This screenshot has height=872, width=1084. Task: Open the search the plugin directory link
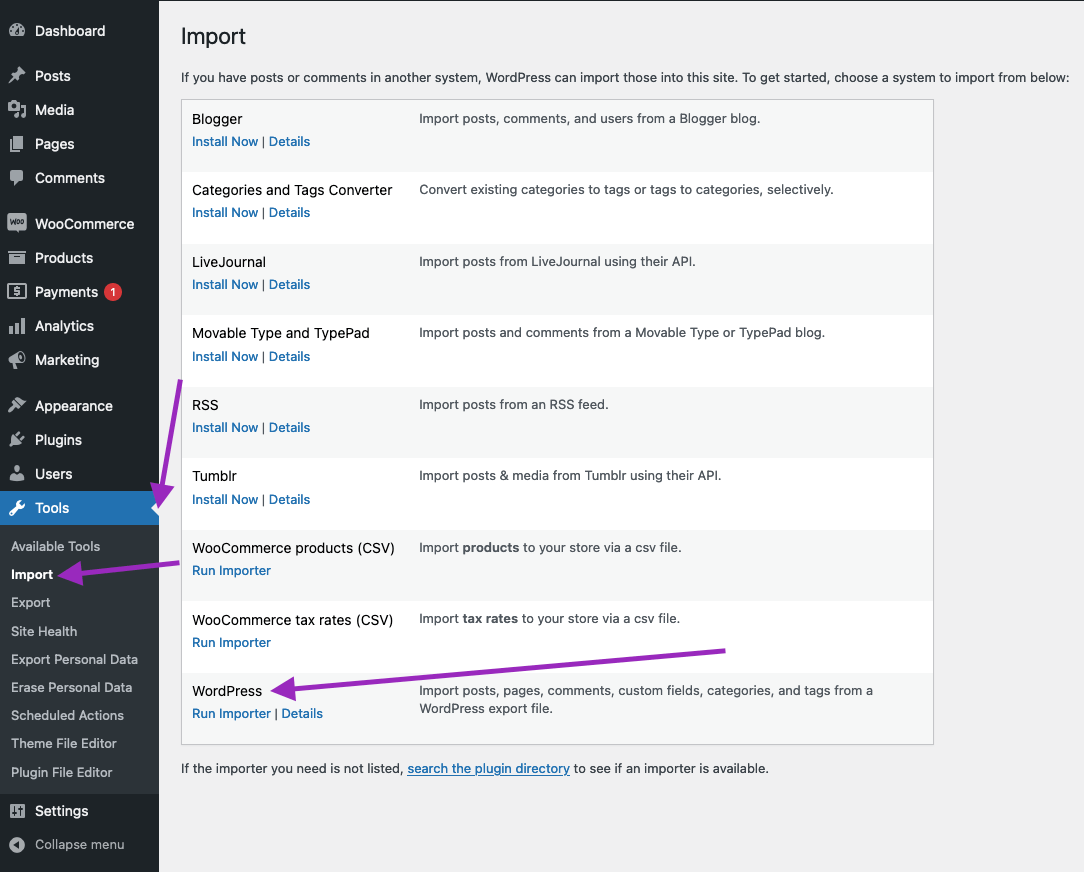click(488, 768)
